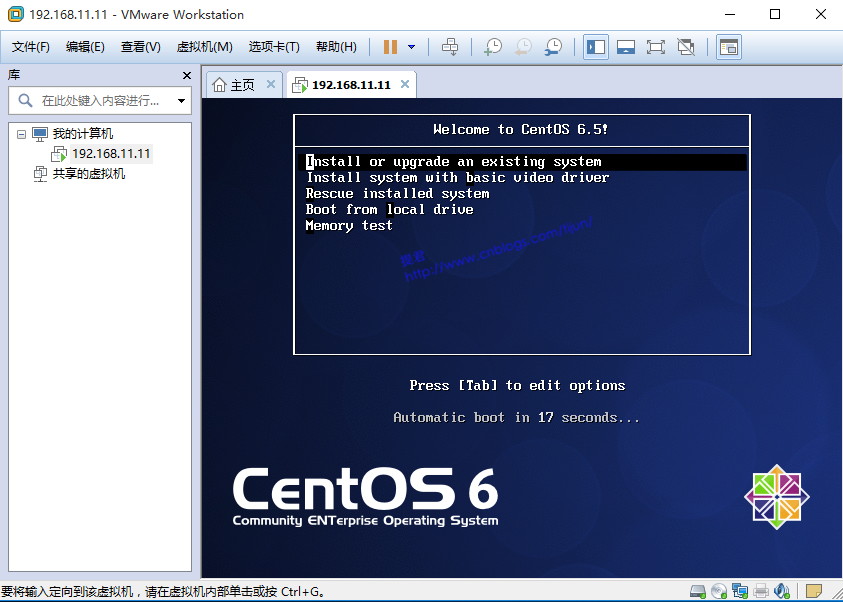The image size is (843, 602).
Task: Toggle the library sidebar view
Action: tap(596, 47)
